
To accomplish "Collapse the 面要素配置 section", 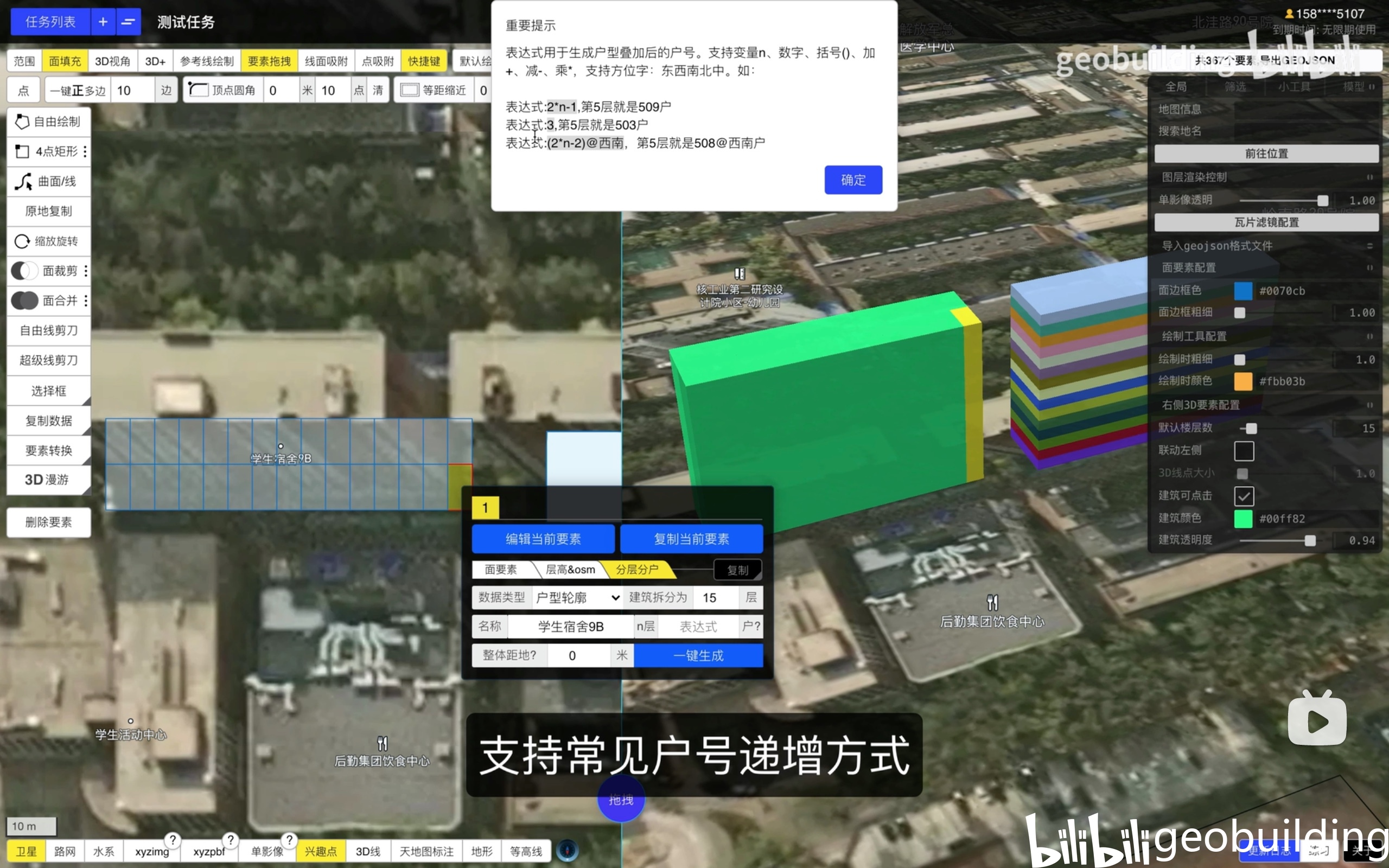I will (1369, 267).
